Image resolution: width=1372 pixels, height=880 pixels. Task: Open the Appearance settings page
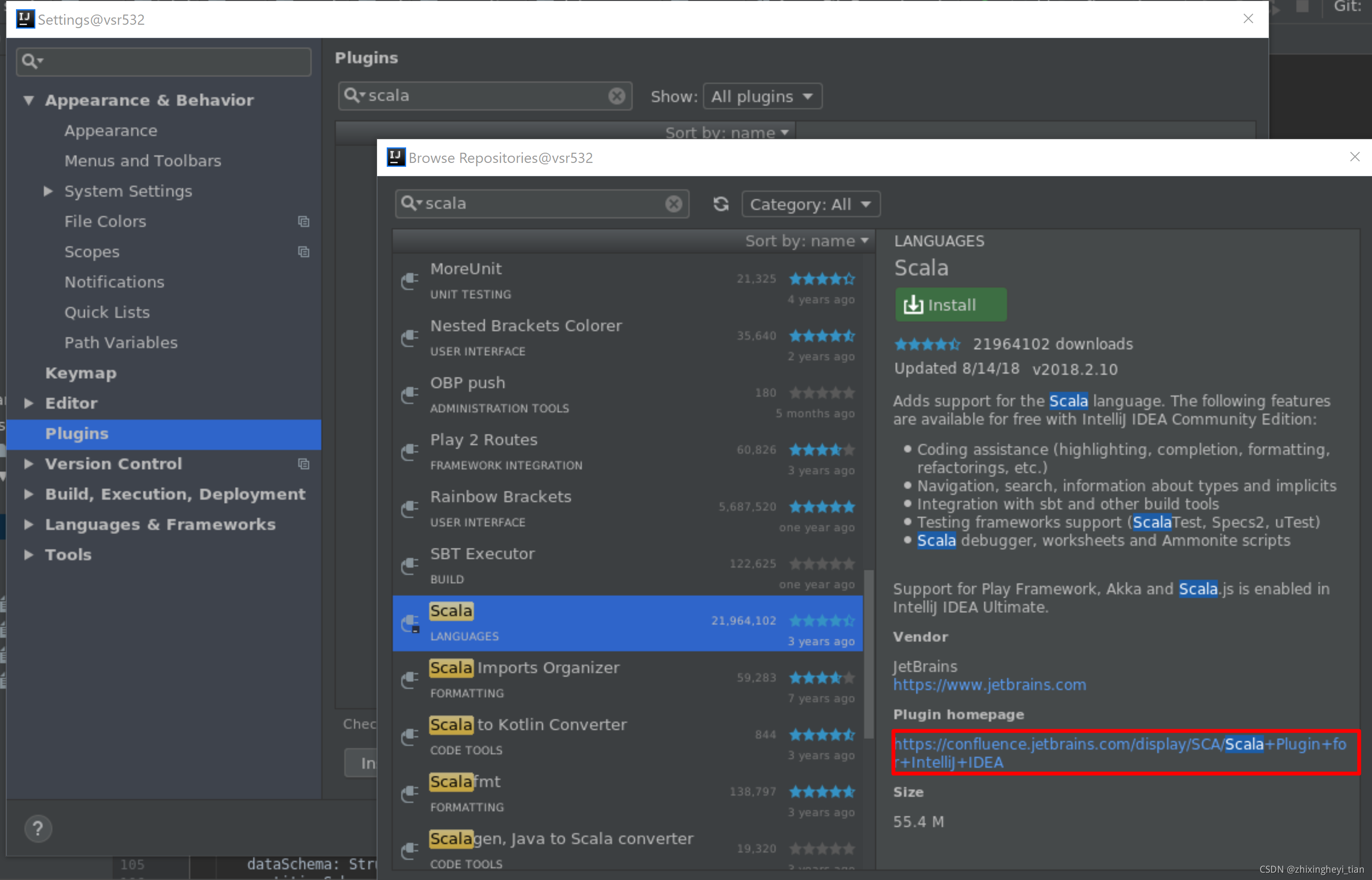(x=111, y=131)
